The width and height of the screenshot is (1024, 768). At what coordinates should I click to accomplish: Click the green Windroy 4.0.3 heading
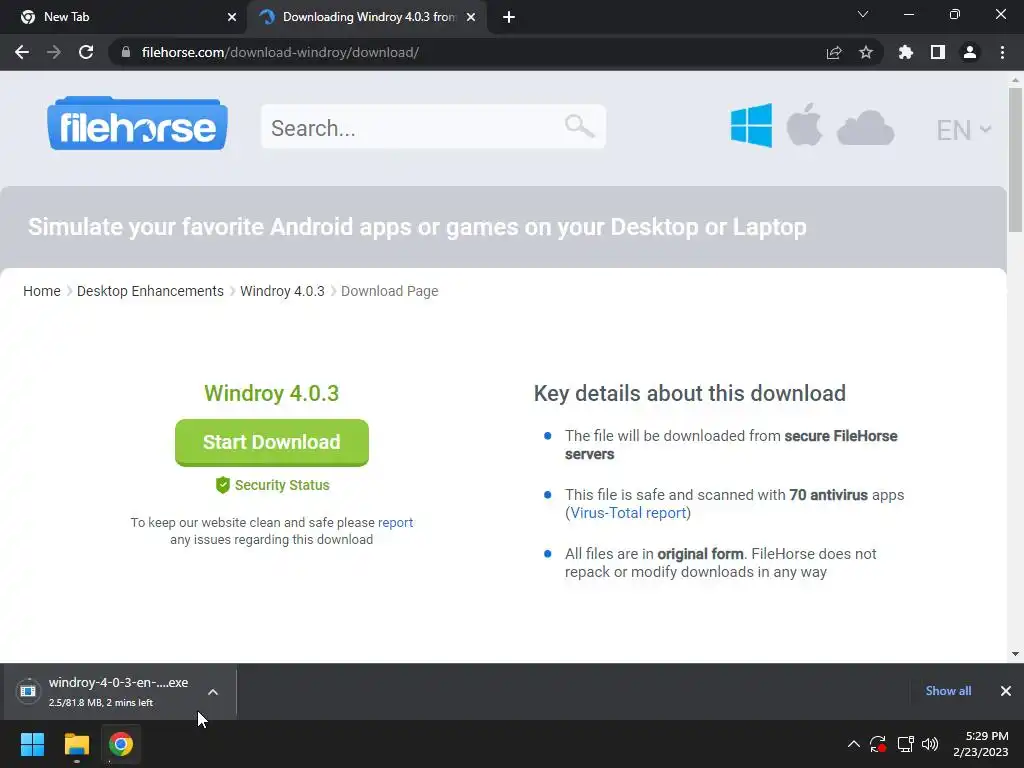coord(272,393)
